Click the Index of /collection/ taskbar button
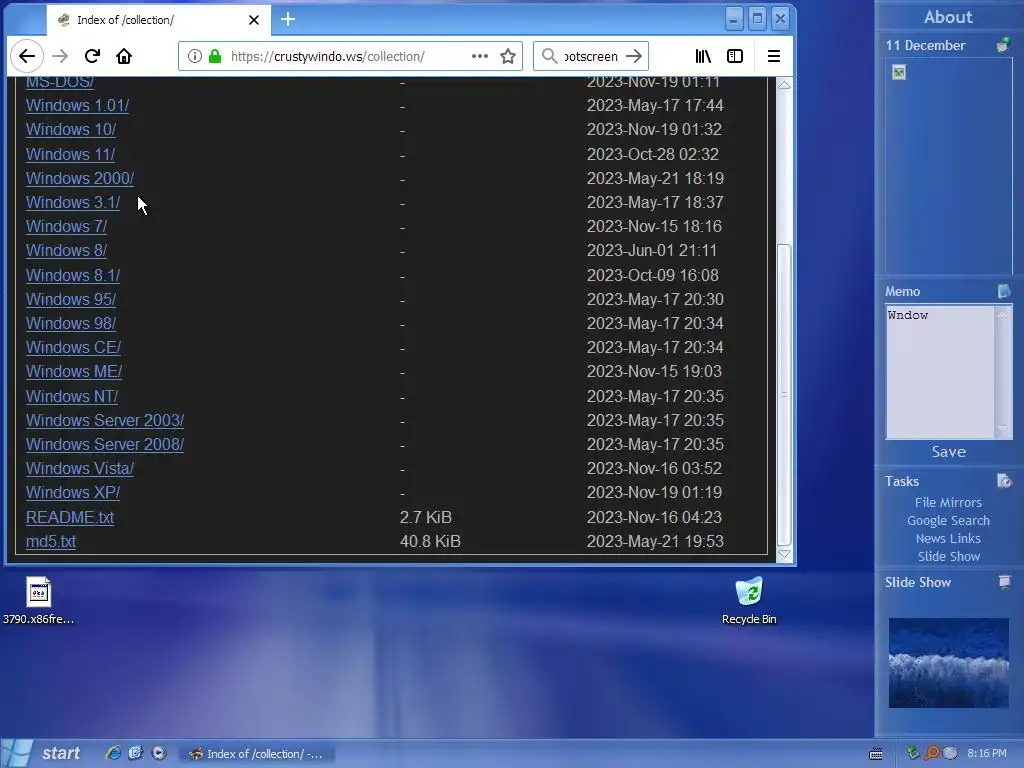 point(257,754)
